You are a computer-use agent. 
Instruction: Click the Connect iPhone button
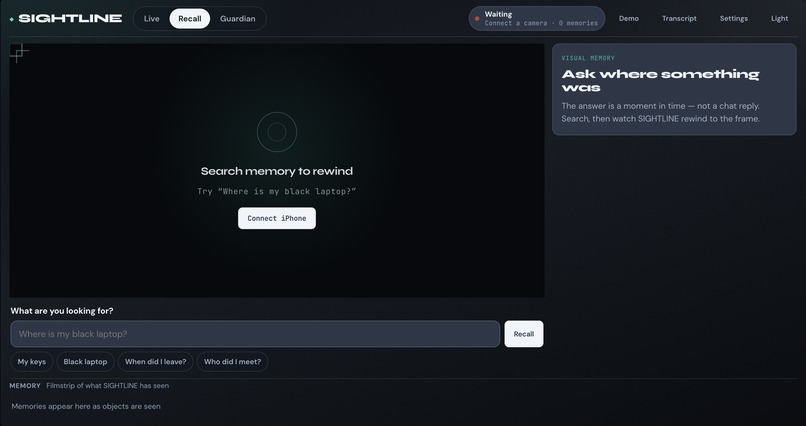pyautogui.click(x=277, y=218)
